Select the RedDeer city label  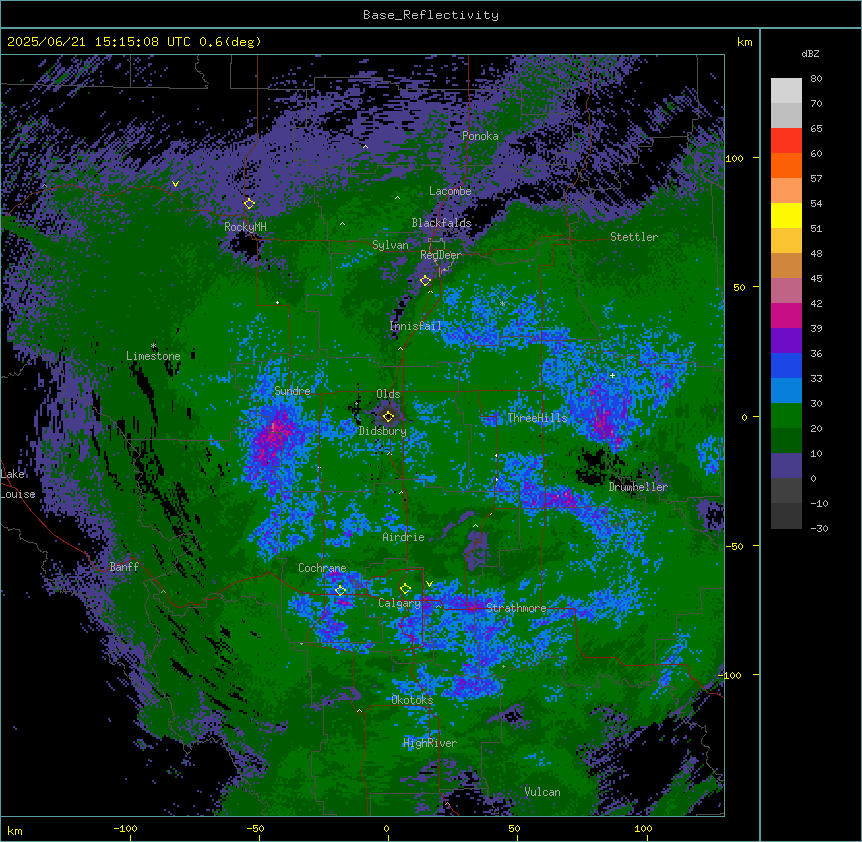(x=441, y=255)
